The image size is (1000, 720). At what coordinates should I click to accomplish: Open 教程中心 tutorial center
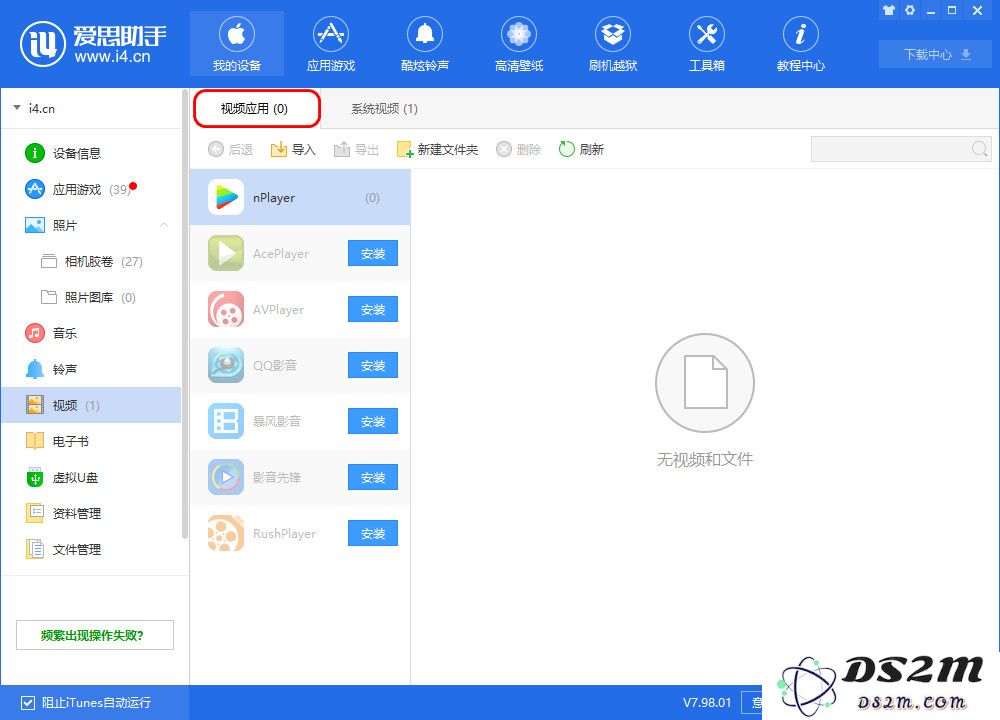pos(800,43)
